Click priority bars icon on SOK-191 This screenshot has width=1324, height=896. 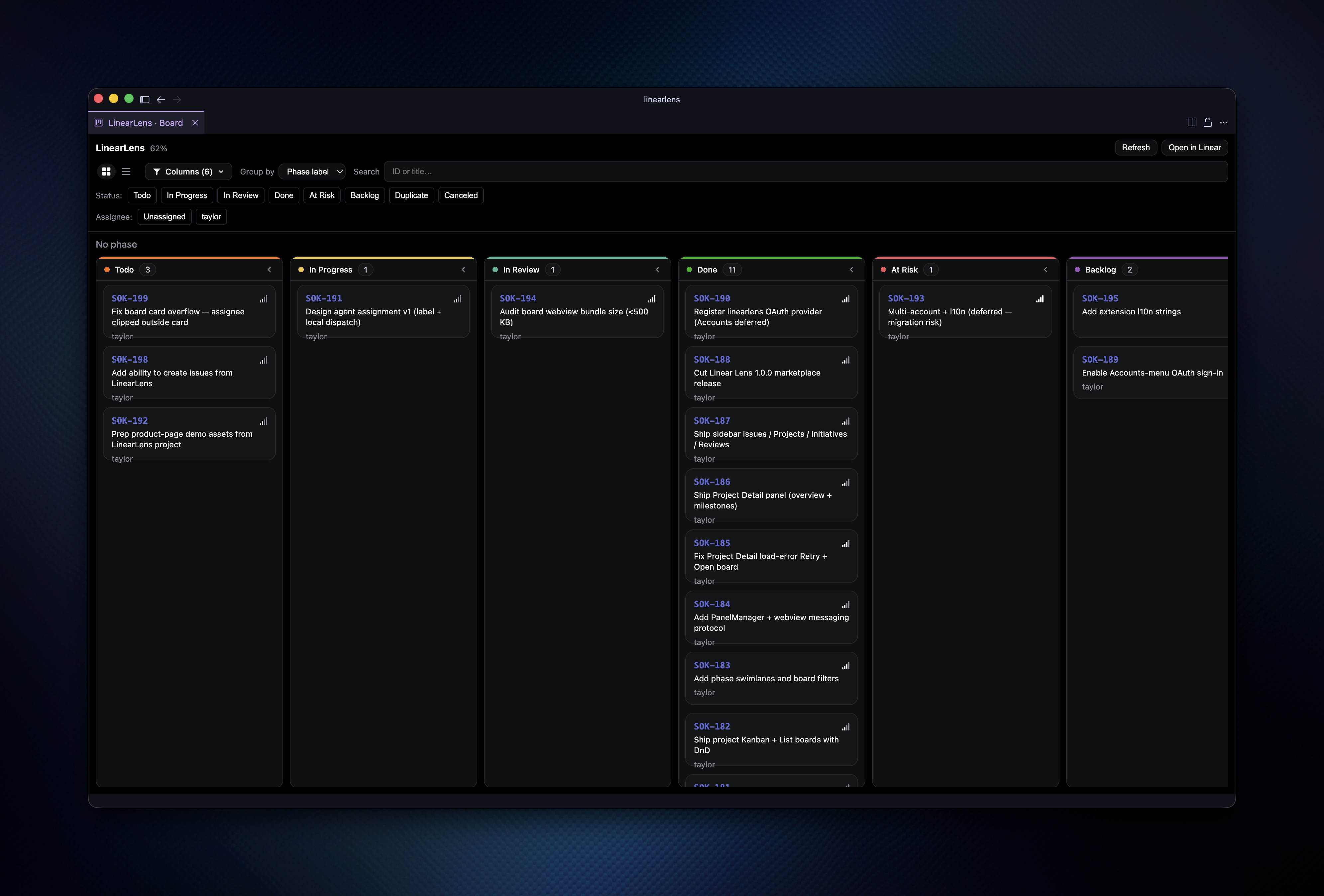point(458,299)
